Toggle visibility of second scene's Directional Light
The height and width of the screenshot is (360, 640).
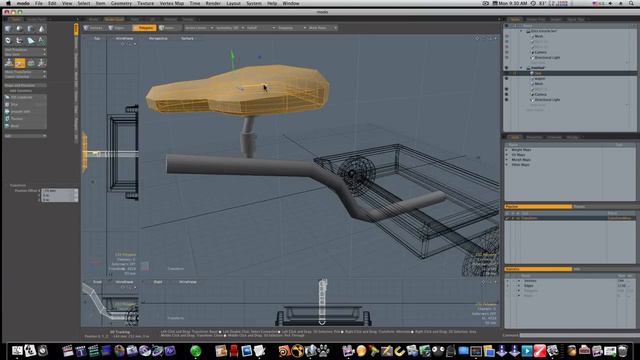pos(507,100)
